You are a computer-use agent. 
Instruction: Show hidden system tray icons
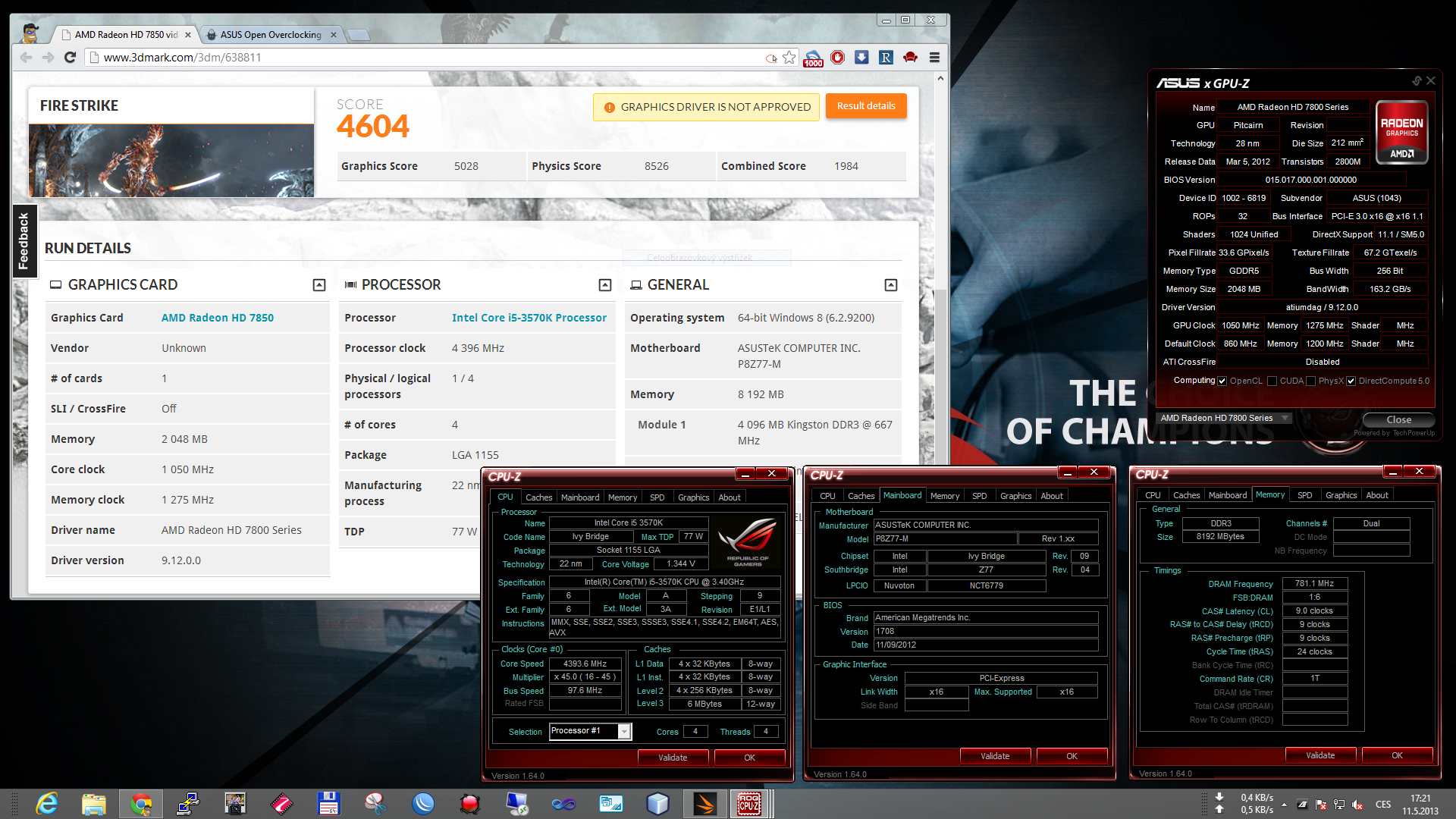pos(1284,805)
